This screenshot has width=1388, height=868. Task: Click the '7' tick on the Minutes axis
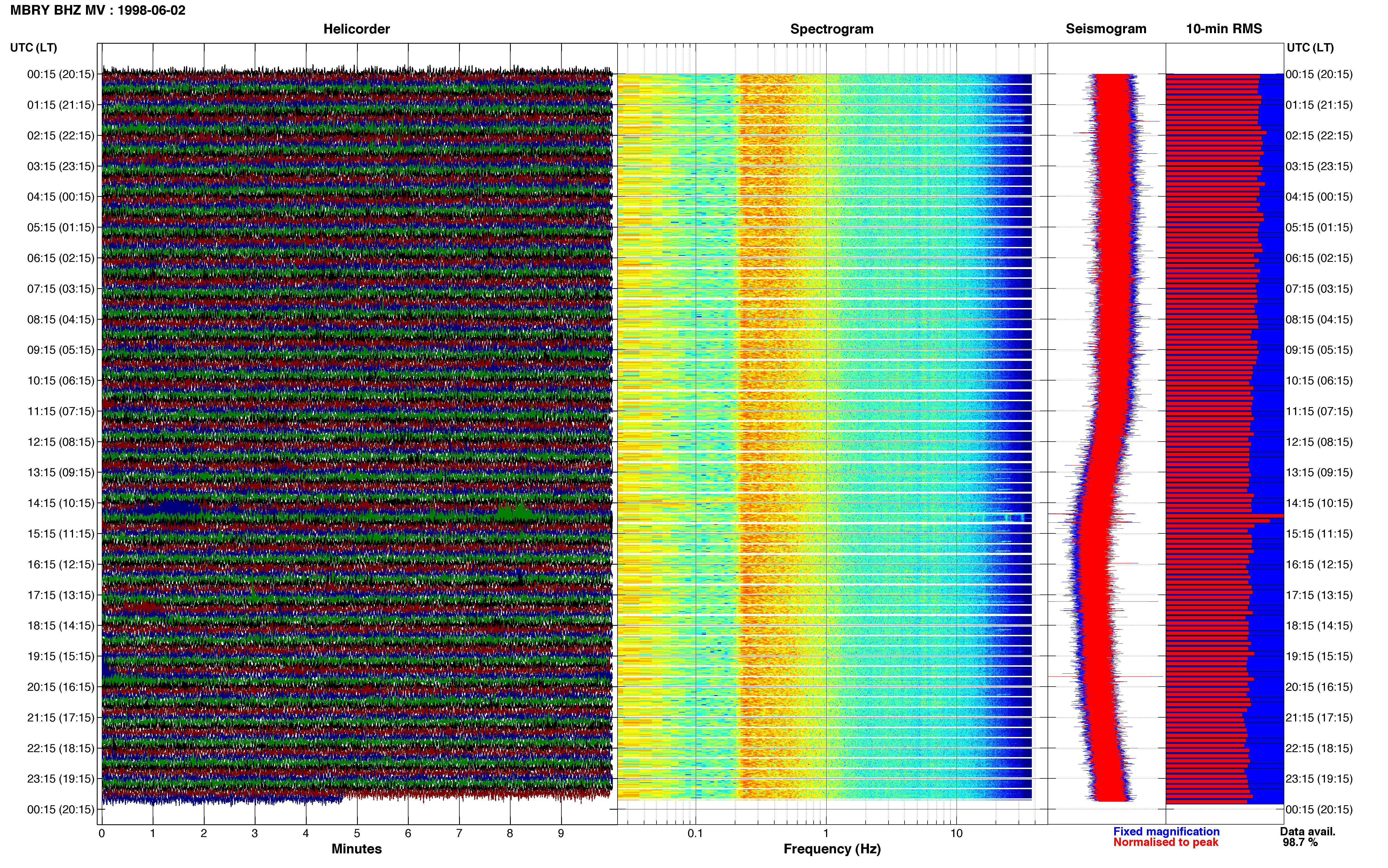click(x=459, y=833)
